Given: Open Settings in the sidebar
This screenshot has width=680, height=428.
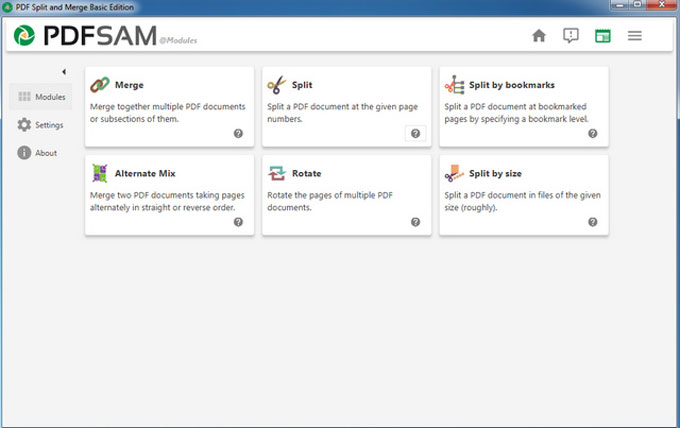Looking at the screenshot, I should click(x=40, y=125).
